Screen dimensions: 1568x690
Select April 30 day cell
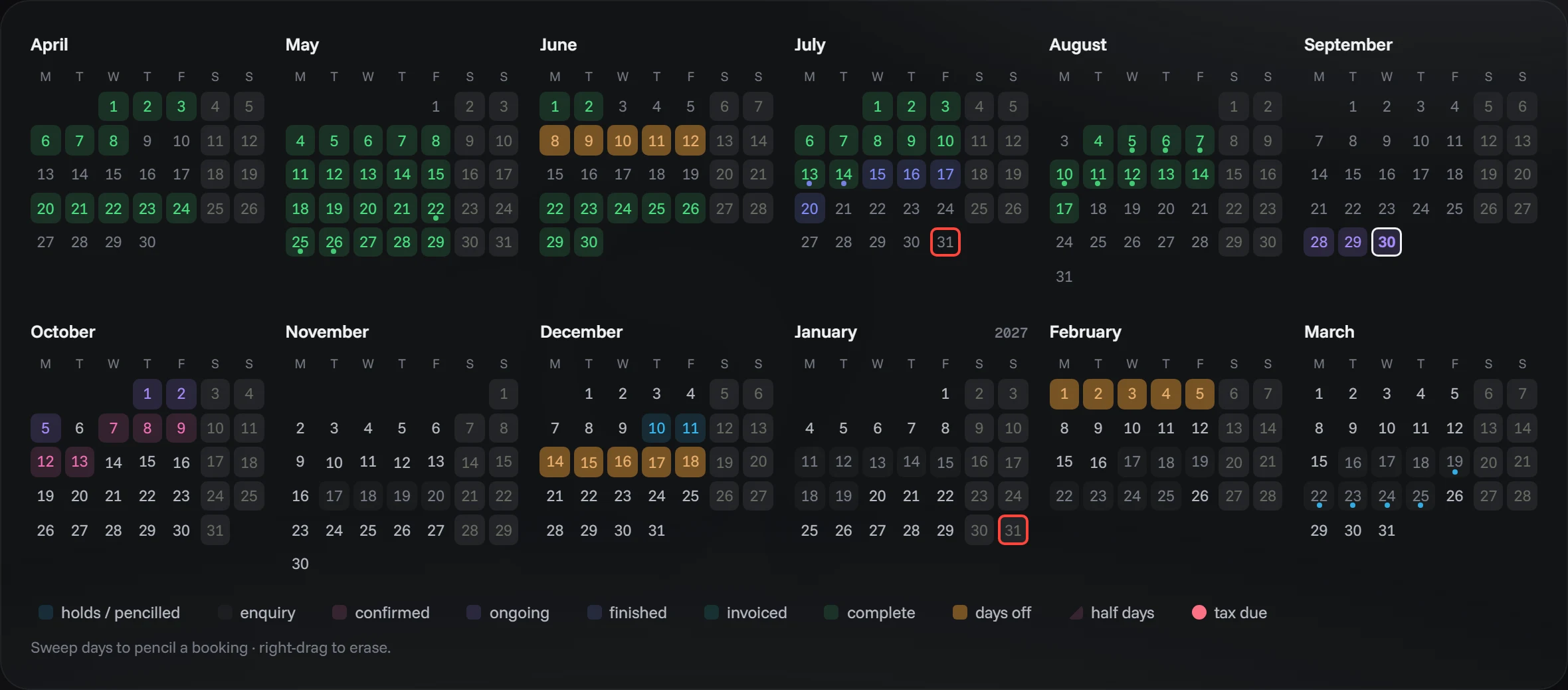[x=147, y=242]
